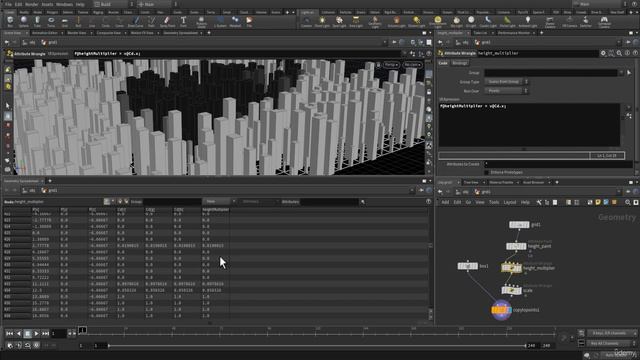Select the Metaball shelf tool
Image resolution: width=640 pixels, height=360 pixels.
235,22
